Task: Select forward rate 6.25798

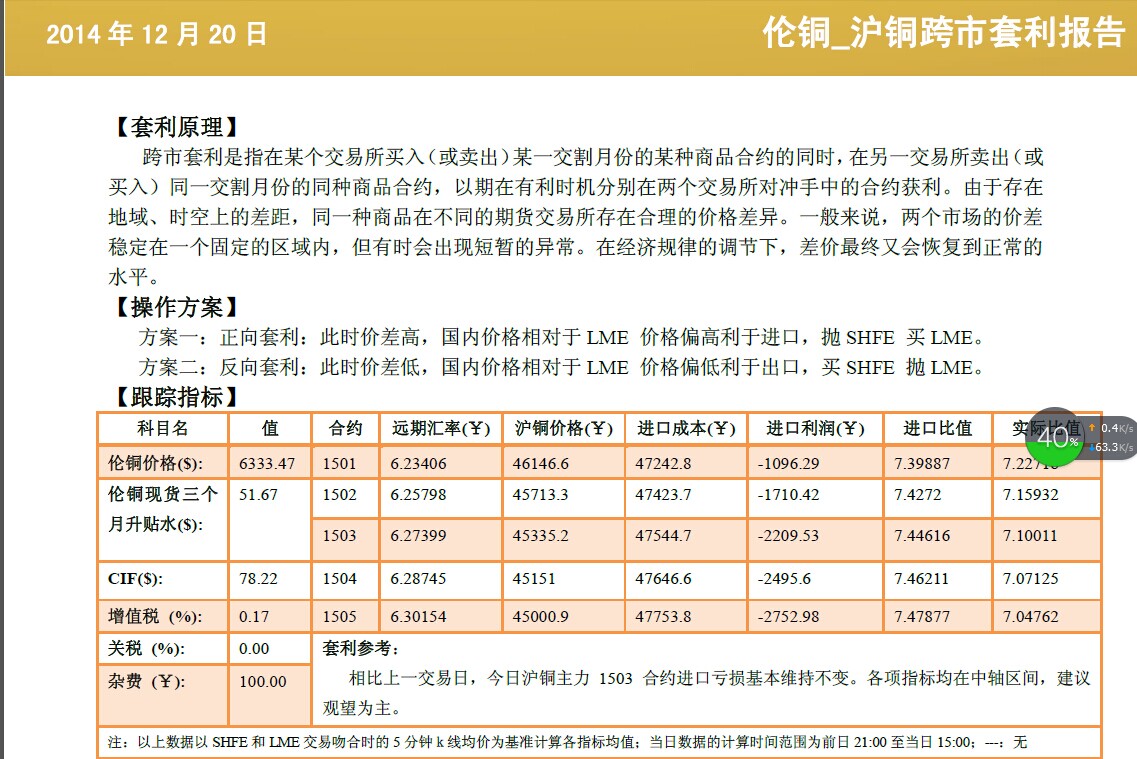Action: click(418, 494)
